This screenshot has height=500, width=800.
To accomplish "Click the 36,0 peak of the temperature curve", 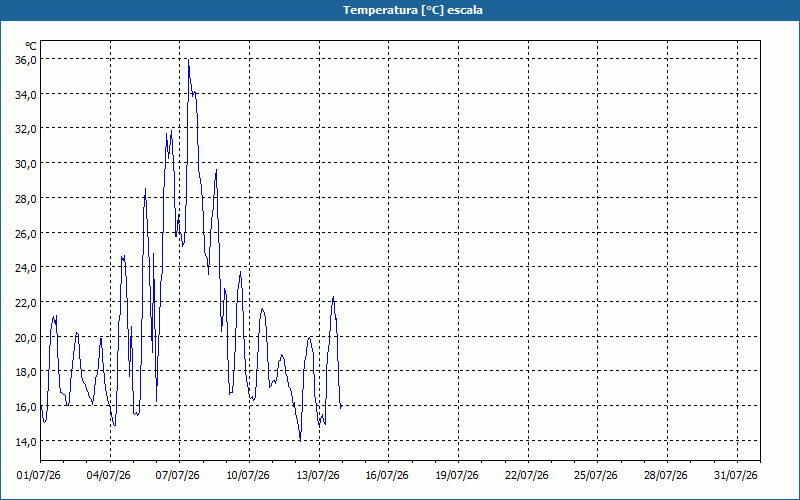I will tap(188, 60).
